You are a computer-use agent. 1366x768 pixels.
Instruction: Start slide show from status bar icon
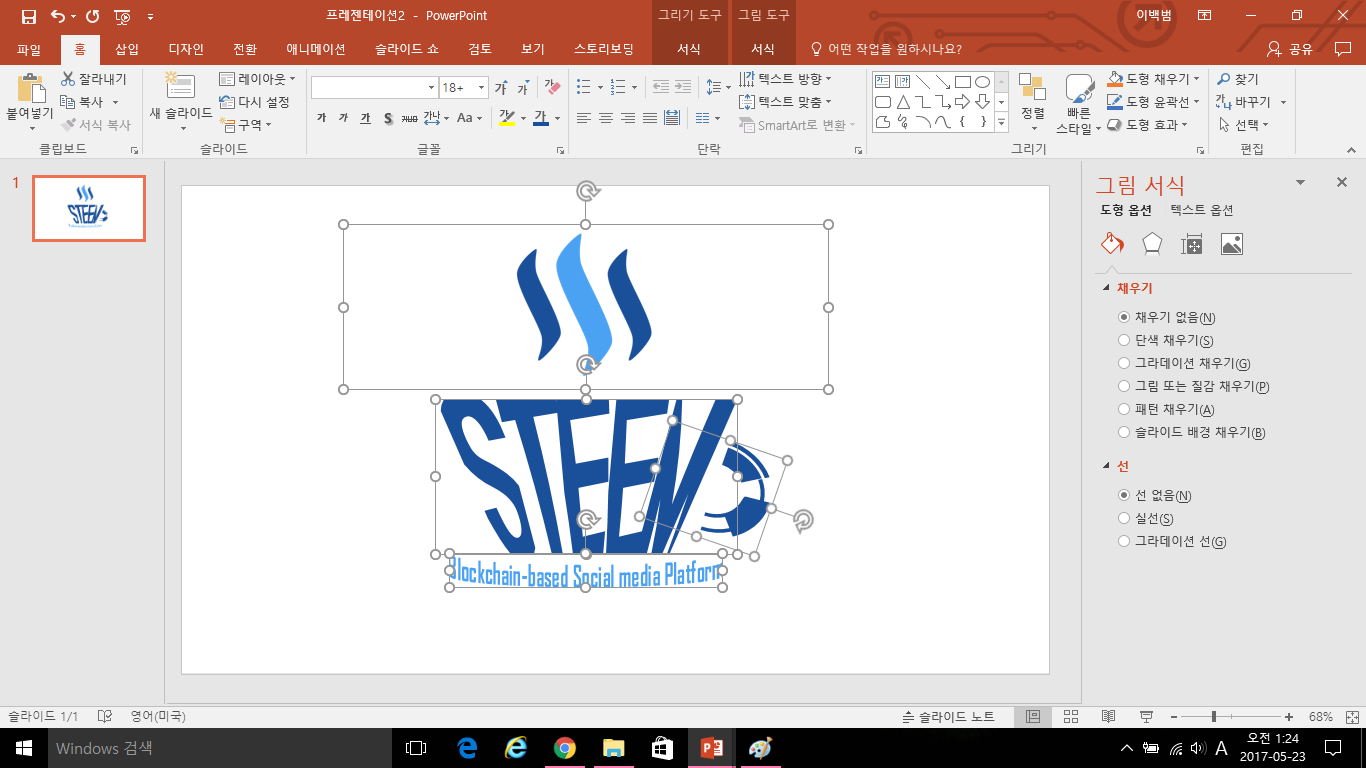[1146, 717]
